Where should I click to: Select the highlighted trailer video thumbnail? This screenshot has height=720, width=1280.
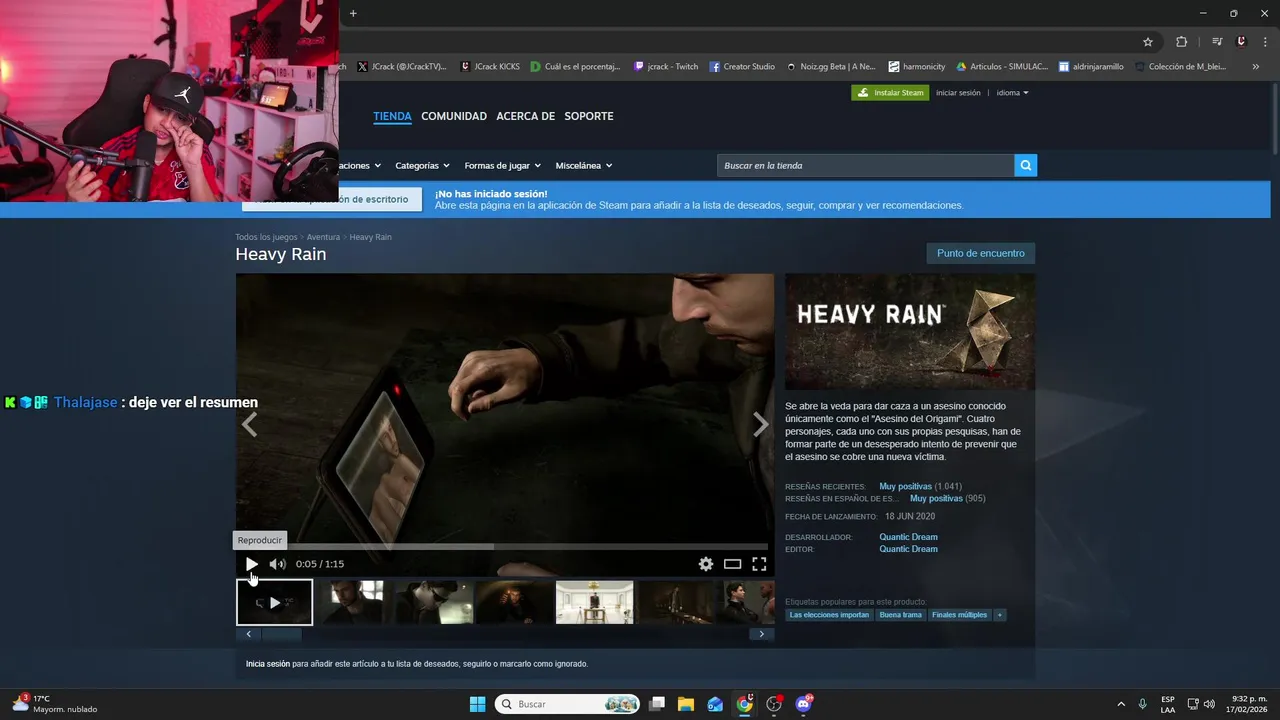(x=274, y=602)
